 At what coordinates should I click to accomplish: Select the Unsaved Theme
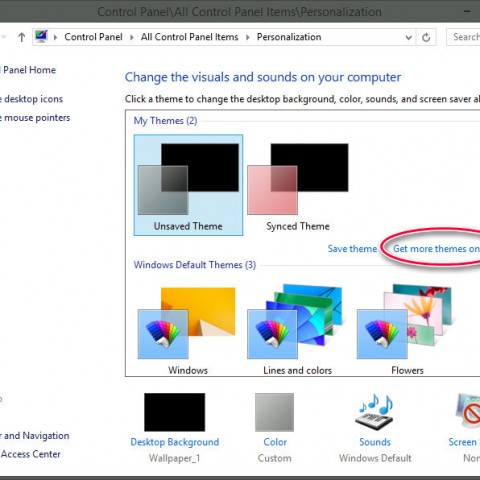pos(188,185)
